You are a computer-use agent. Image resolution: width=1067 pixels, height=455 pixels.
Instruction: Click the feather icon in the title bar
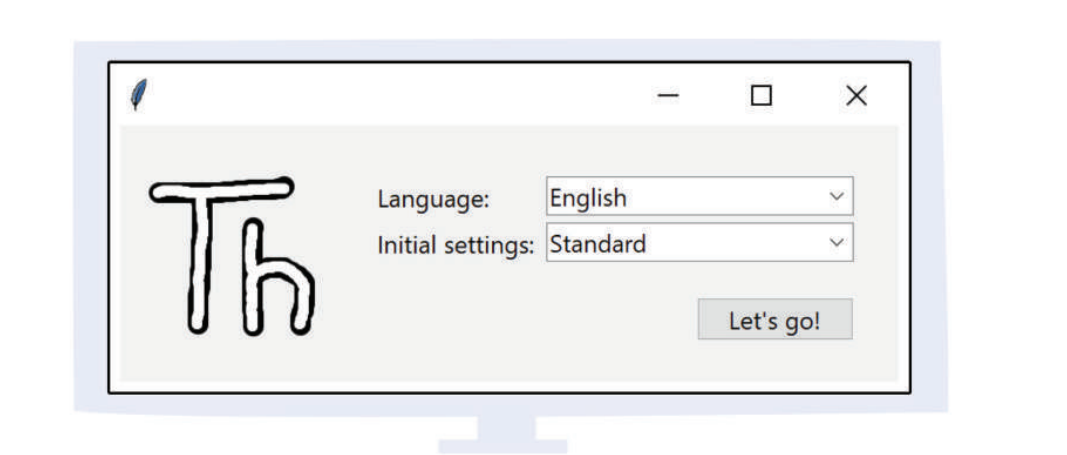click(138, 95)
